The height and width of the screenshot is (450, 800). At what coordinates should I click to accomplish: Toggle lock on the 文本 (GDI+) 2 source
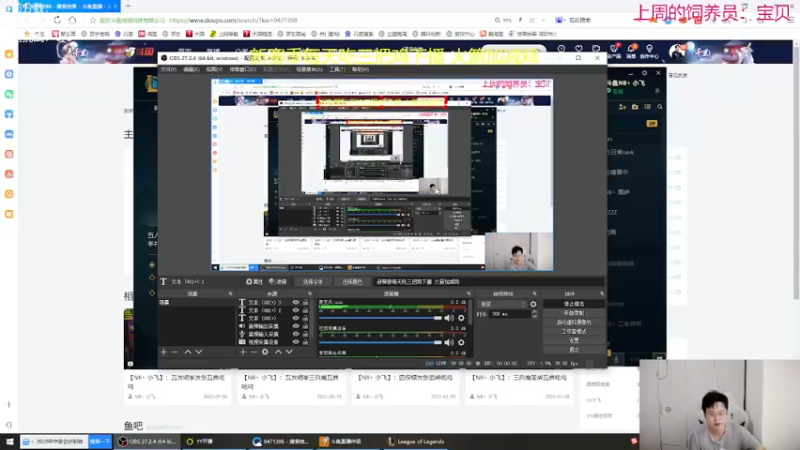point(305,310)
